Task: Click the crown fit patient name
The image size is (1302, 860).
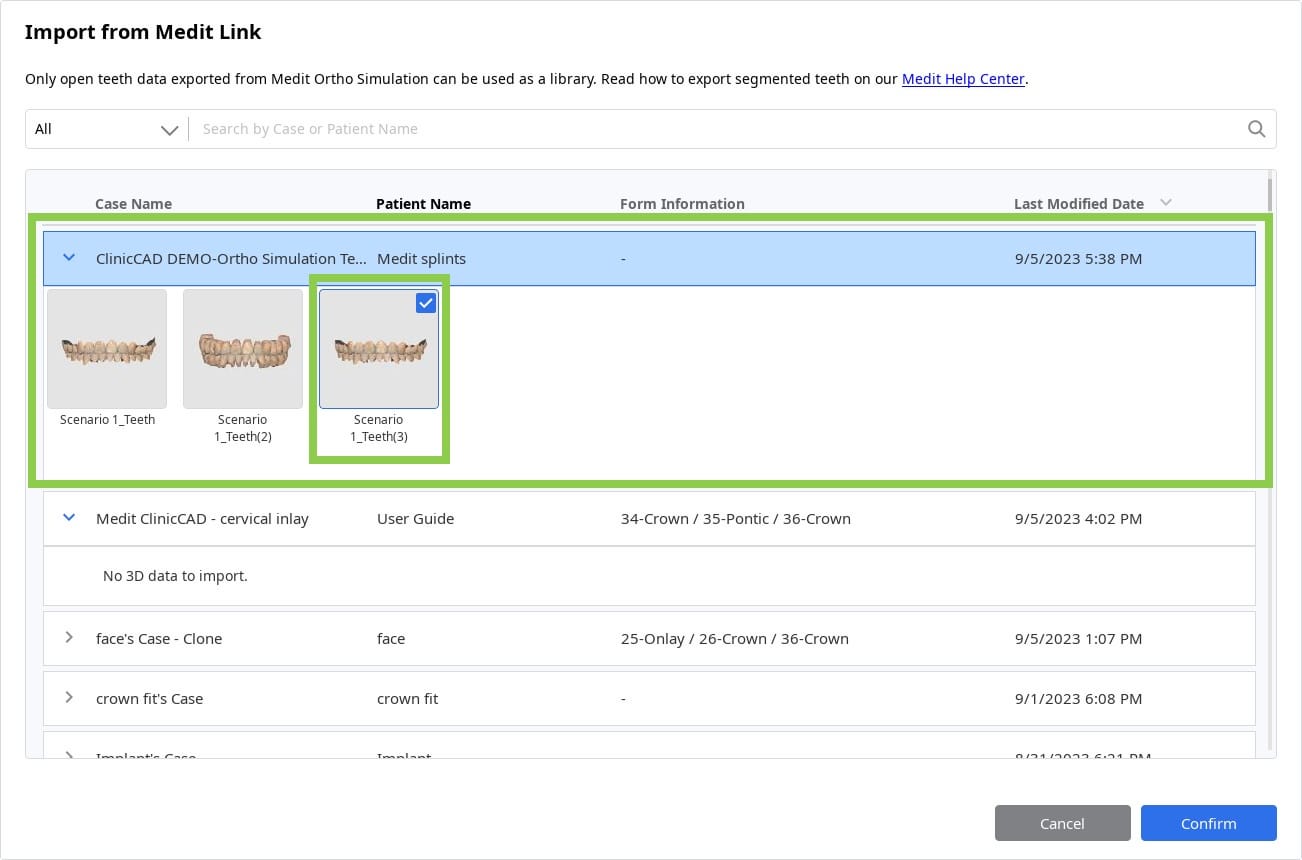Action: (407, 699)
